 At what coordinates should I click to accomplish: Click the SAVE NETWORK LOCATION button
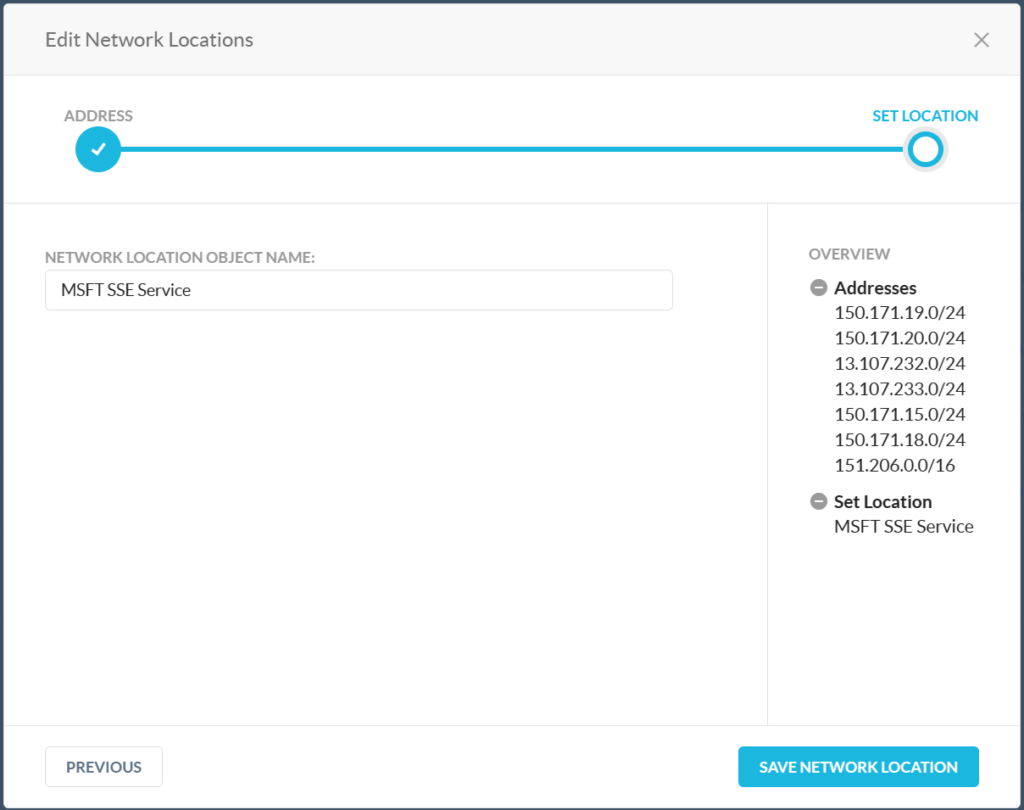click(858, 766)
